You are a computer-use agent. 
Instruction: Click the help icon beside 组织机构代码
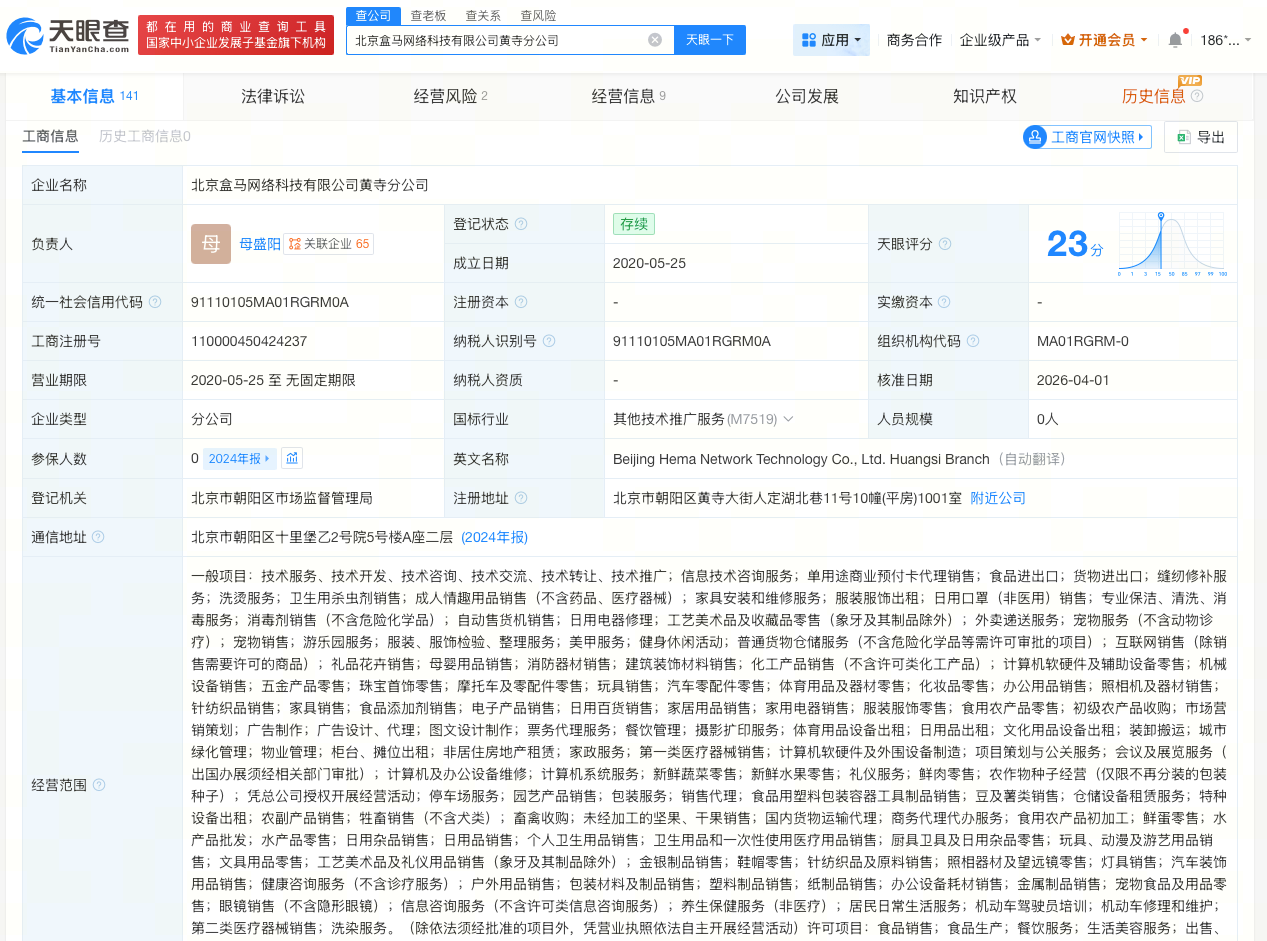973,341
